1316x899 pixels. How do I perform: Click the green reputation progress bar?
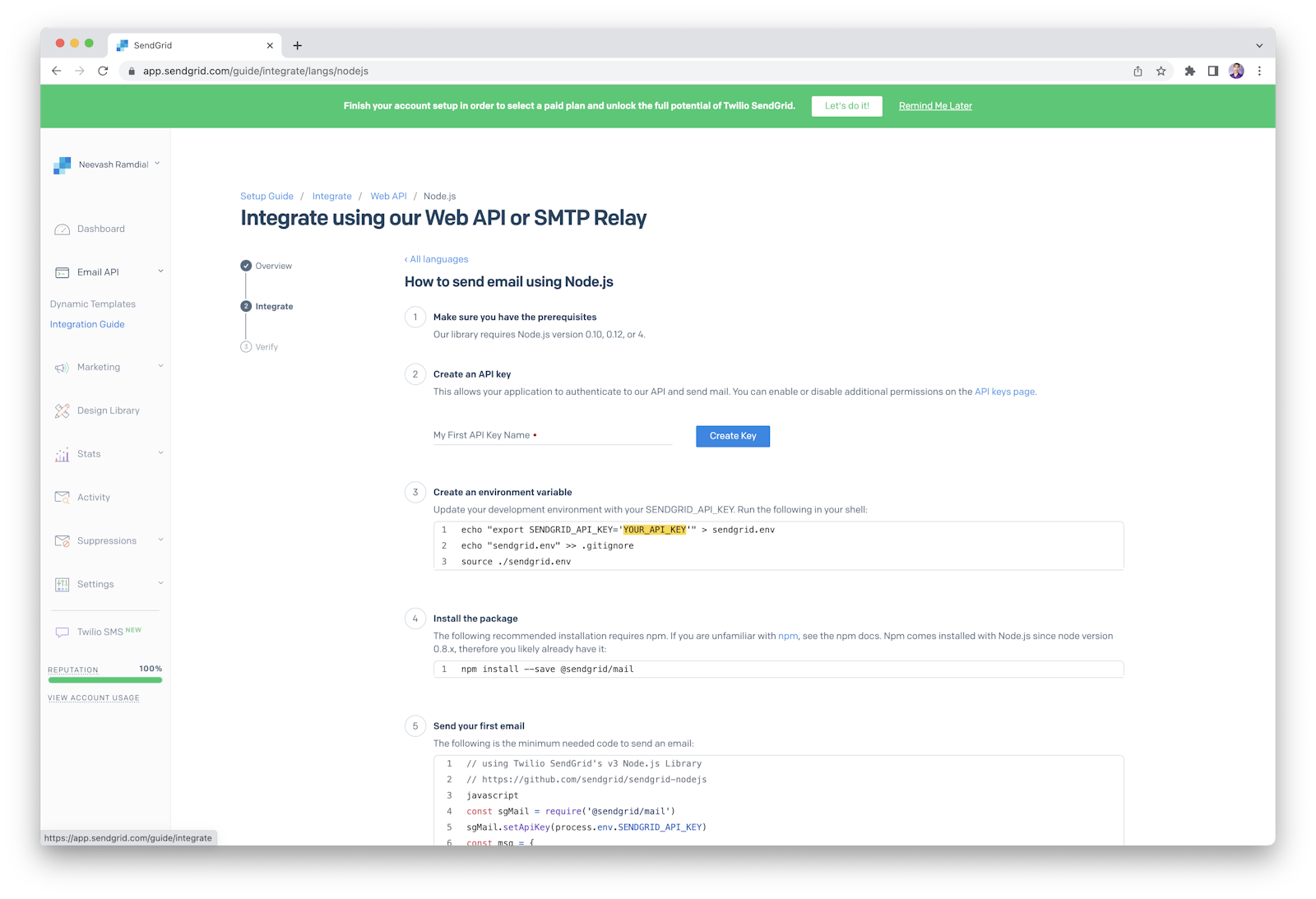click(105, 680)
